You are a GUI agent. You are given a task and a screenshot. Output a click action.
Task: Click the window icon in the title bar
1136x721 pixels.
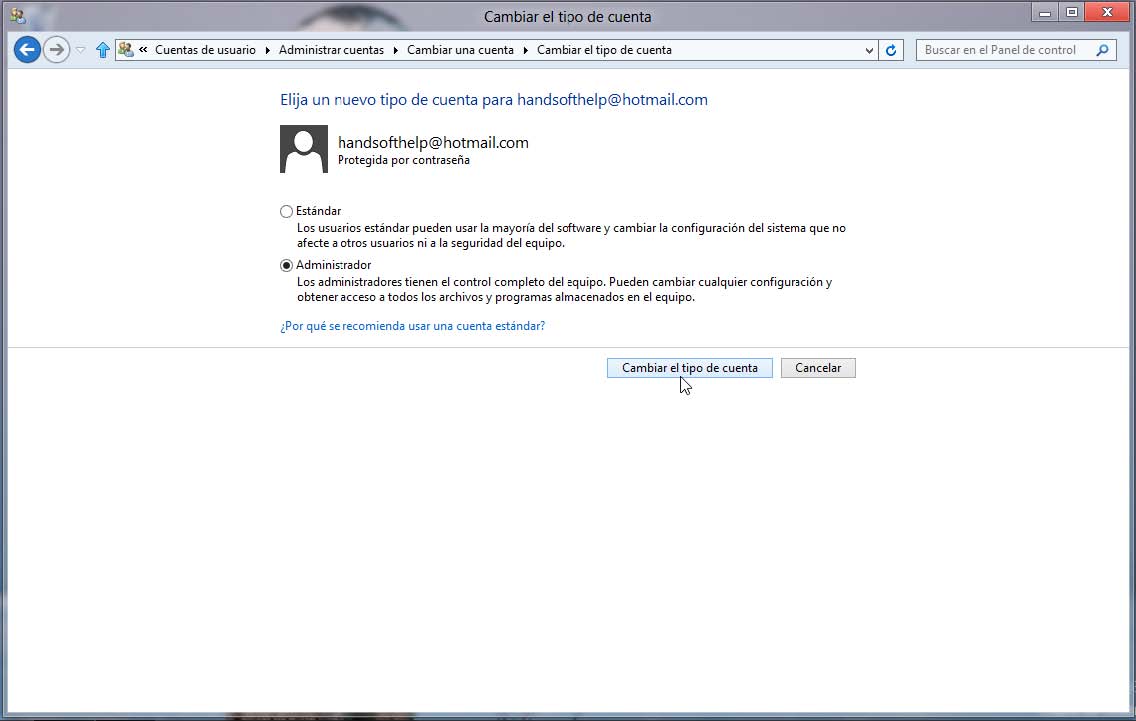17,15
